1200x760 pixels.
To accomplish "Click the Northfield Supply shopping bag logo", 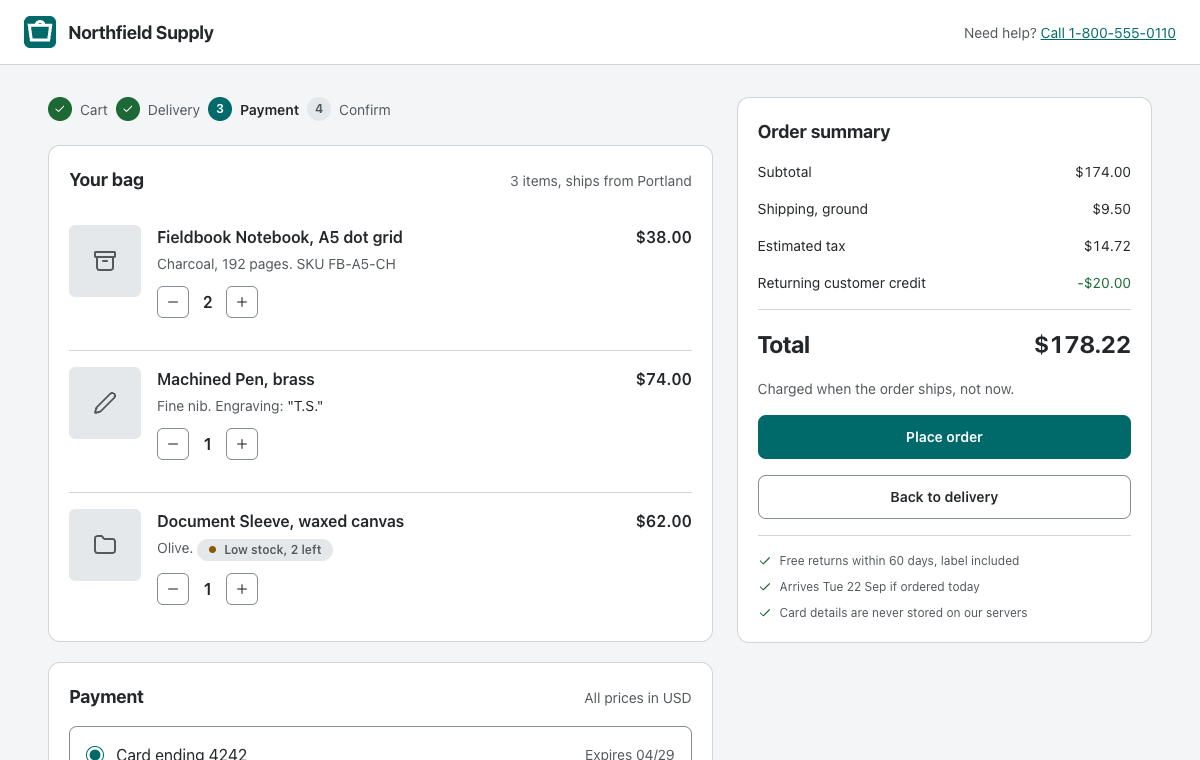I will click(40, 32).
